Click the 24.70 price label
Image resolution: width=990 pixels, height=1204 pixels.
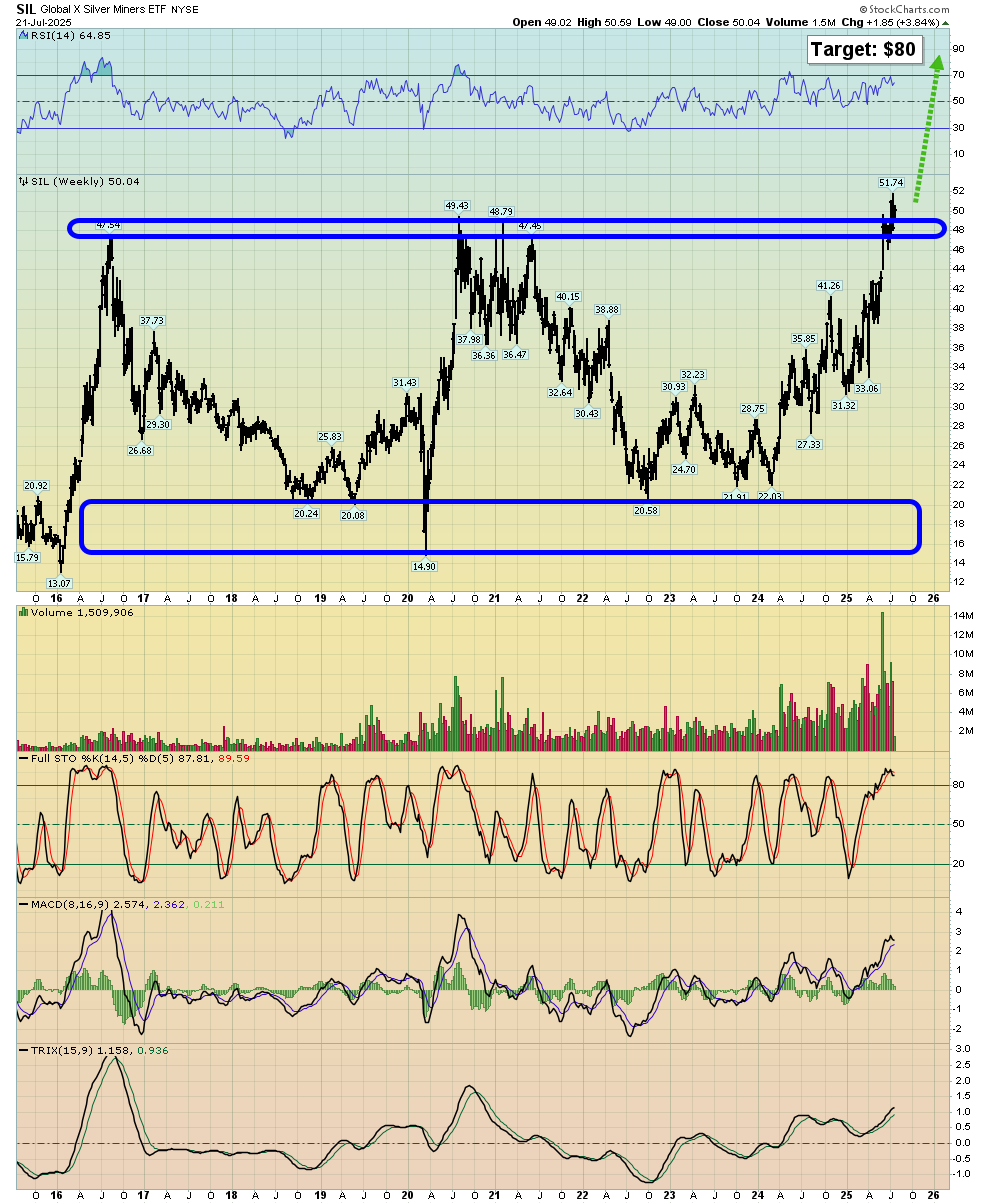pos(684,469)
